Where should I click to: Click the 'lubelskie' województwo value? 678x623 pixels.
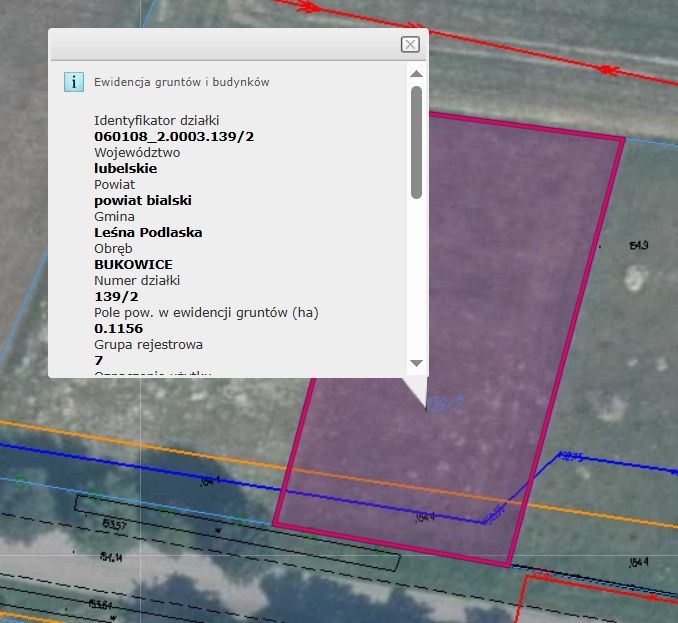pos(126,168)
